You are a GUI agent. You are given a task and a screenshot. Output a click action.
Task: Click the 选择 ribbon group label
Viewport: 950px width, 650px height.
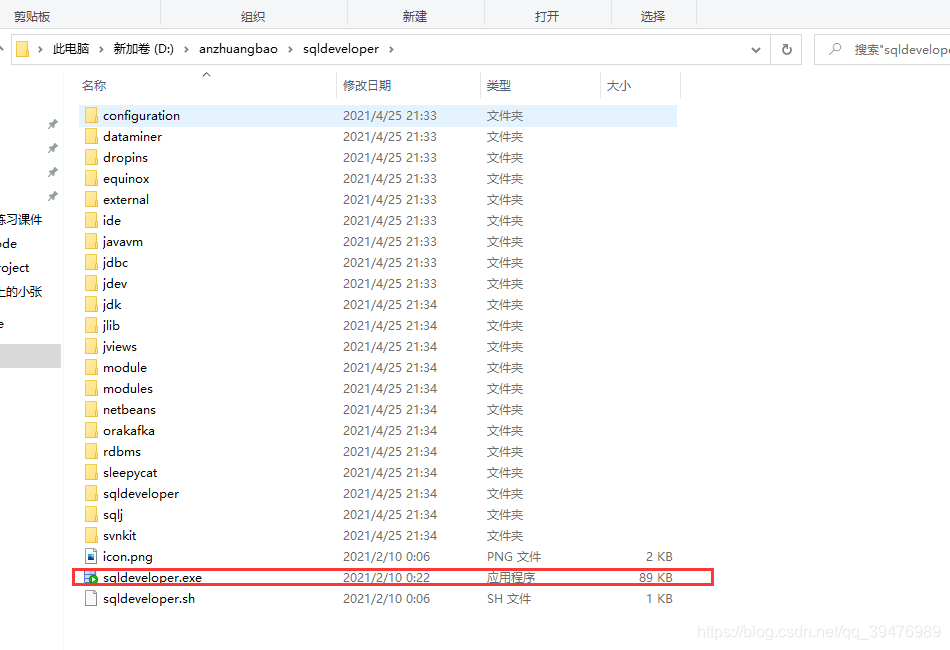[x=653, y=17]
